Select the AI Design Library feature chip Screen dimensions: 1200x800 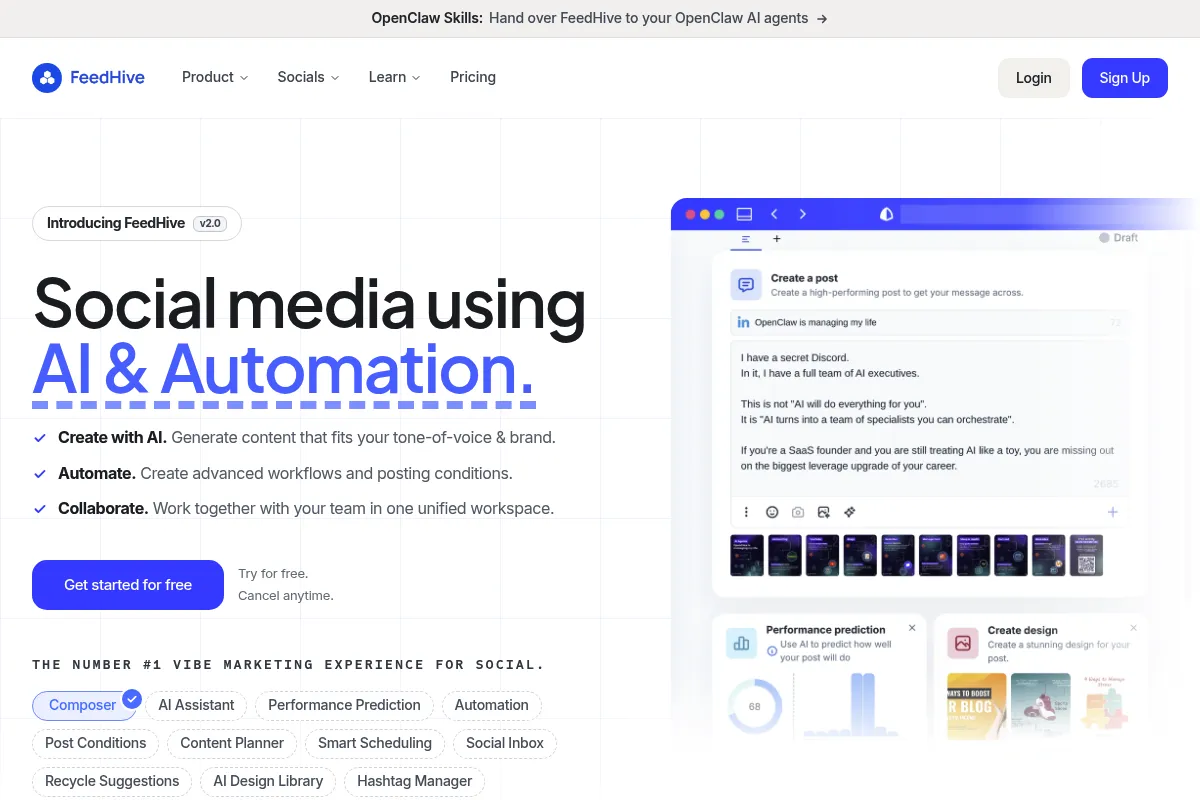pyautogui.click(x=268, y=781)
